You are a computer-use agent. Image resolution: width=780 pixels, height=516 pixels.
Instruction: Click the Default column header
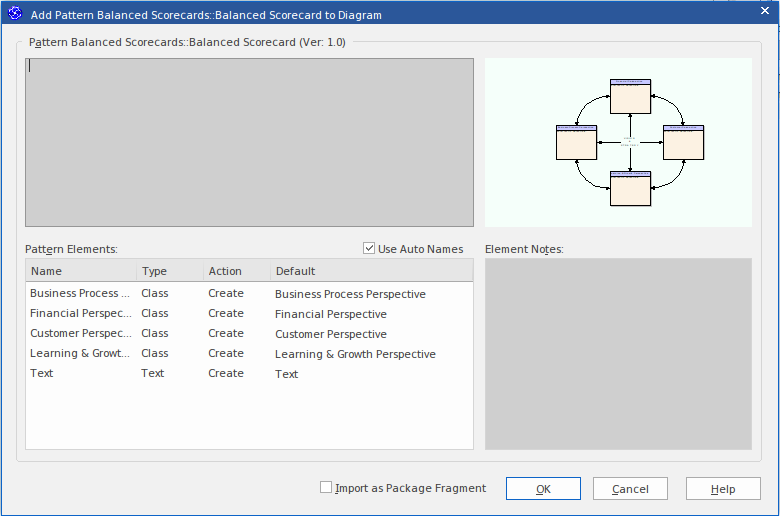pyautogui.click(x=370, y=271)
